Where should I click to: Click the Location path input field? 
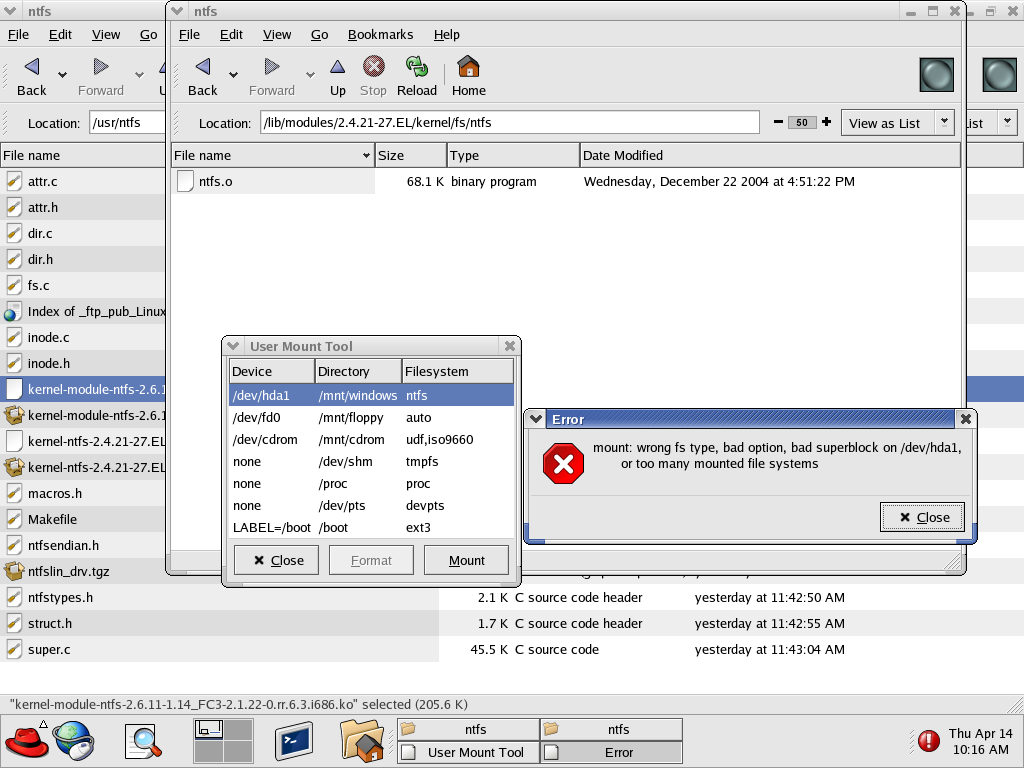coord(509,122)
